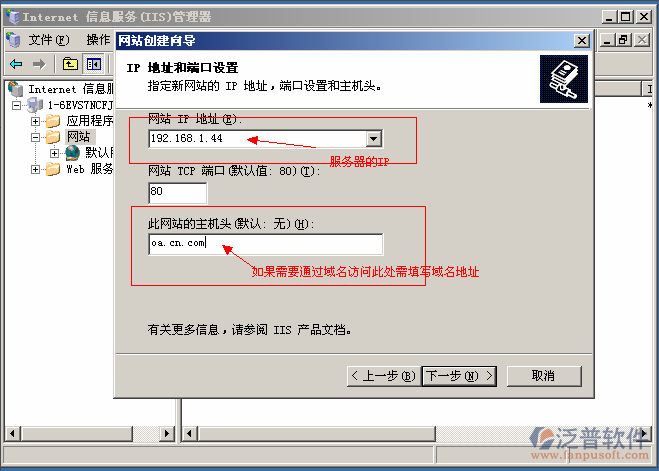Expand the 应用程序 tree node
This screenshot has height=471, width=659.
[35, 121]
